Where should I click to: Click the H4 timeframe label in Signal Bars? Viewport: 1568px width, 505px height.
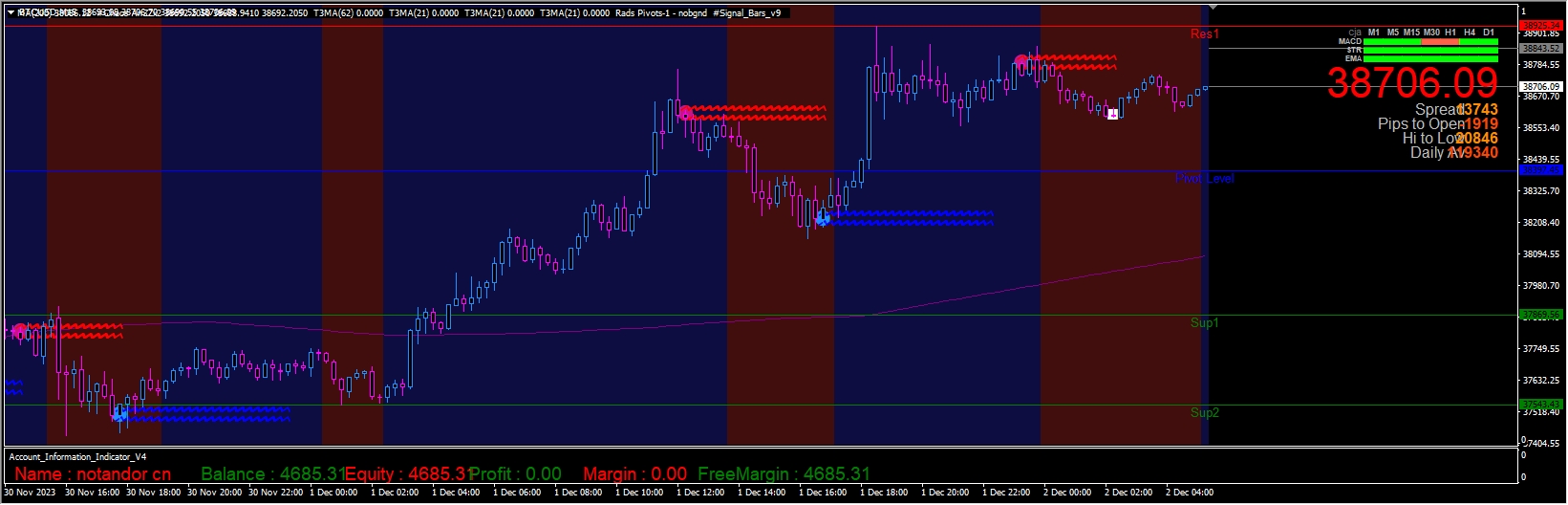coord(1470,33)
